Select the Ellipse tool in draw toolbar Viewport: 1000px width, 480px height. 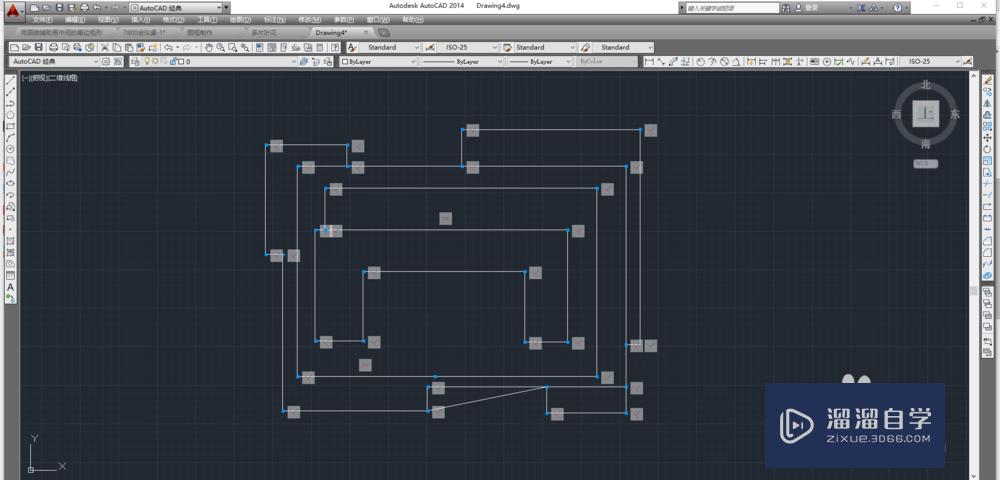click(x=10, y=184)
